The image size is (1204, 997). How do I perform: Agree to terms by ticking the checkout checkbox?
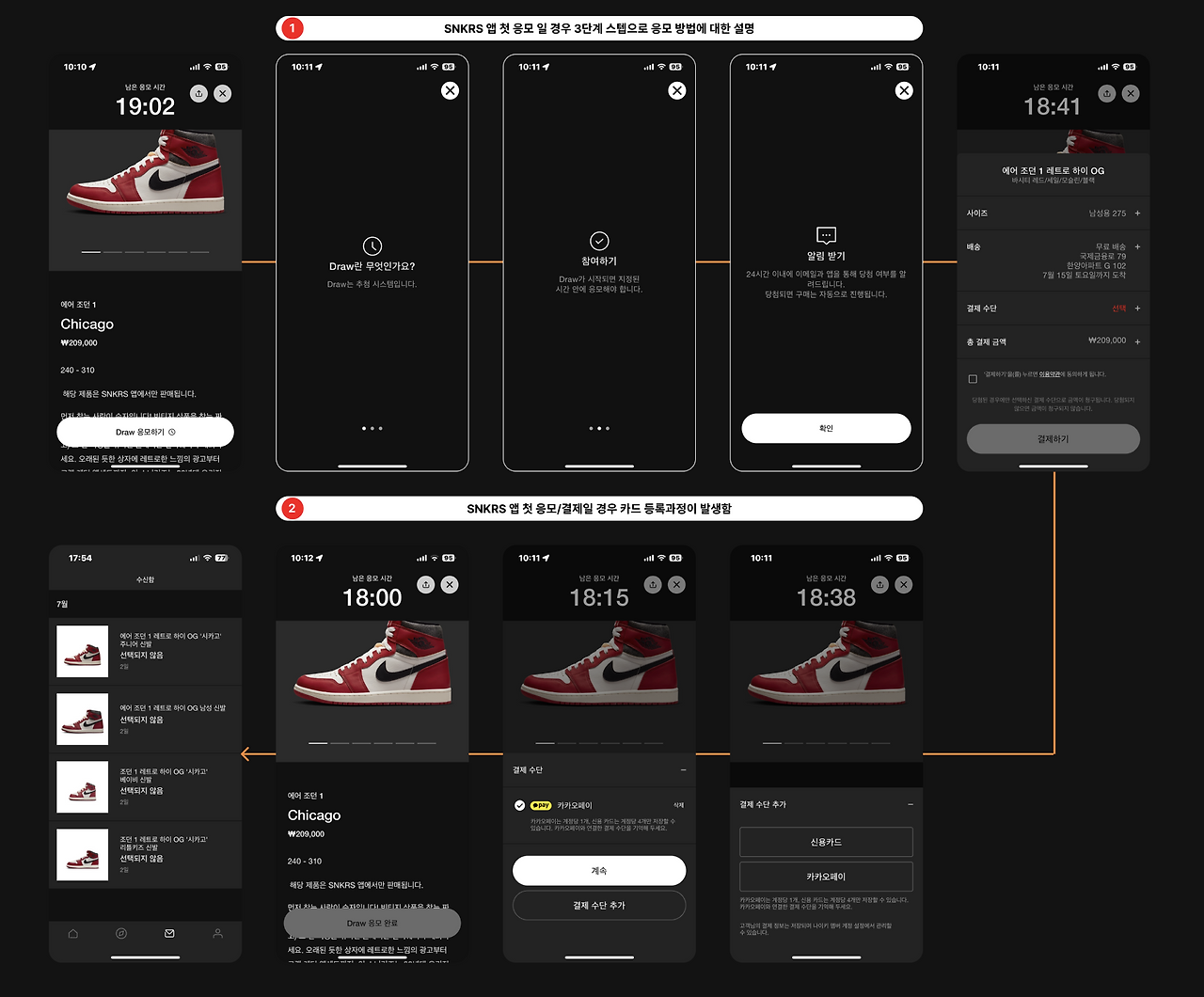[x=973, y=379]
